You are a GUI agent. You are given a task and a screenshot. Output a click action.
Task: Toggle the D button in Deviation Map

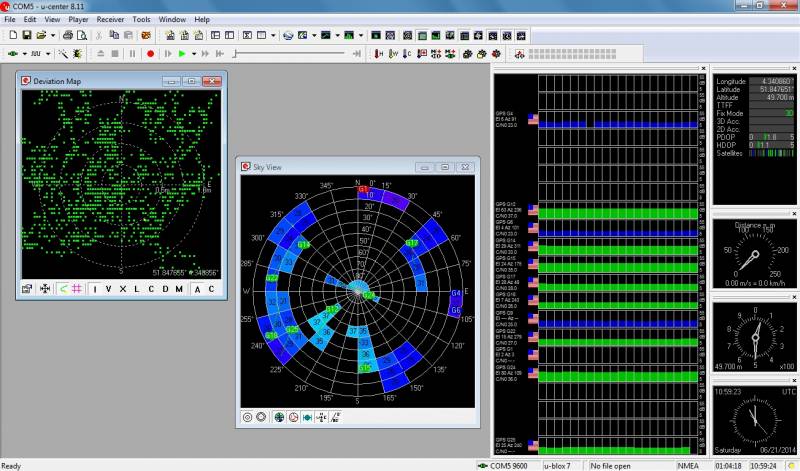[165, 289]
